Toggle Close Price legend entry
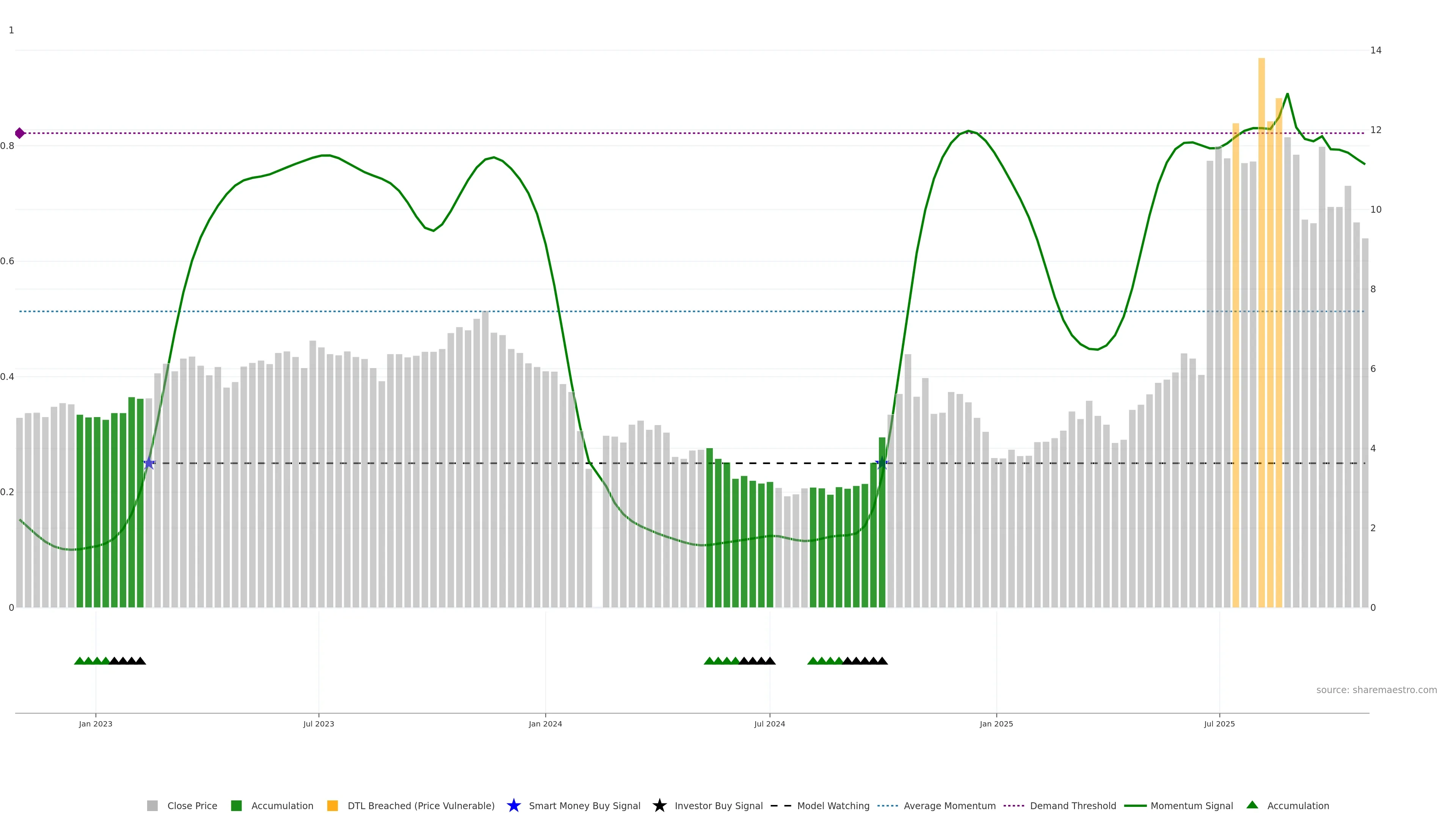This screenshot has height=819, width=1456. 191,806
